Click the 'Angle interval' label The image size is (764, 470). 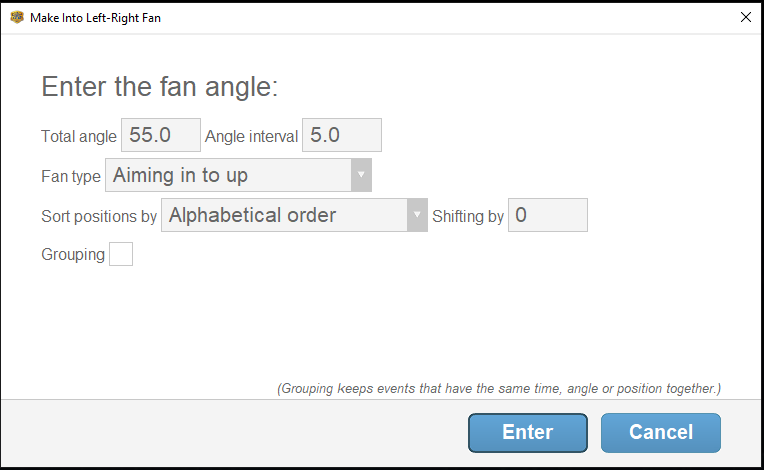[x=251, y=136]
